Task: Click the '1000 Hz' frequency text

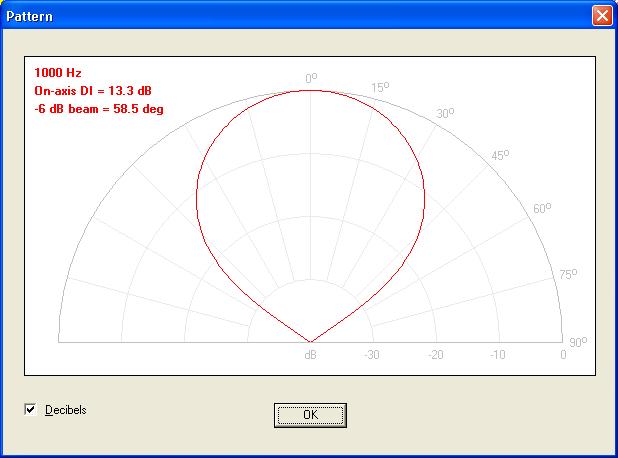Action: (58, 73)
